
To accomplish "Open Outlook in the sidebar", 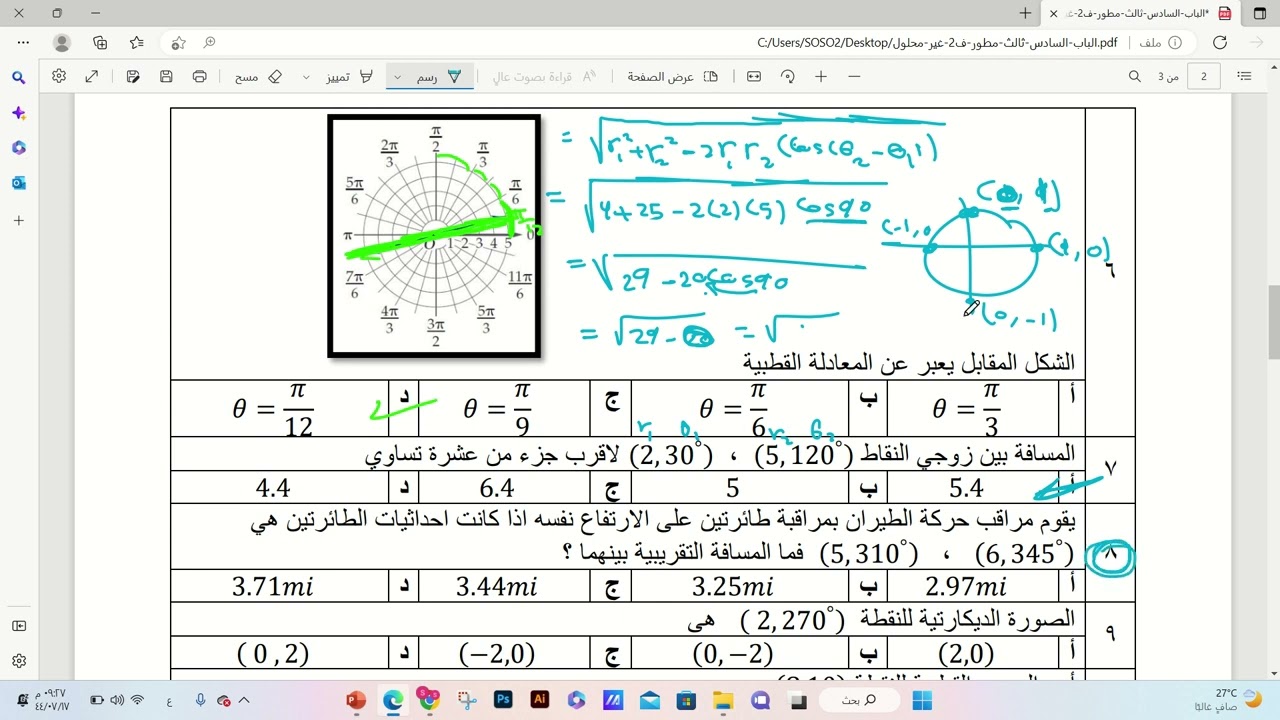I will click(x=19, y=183).
